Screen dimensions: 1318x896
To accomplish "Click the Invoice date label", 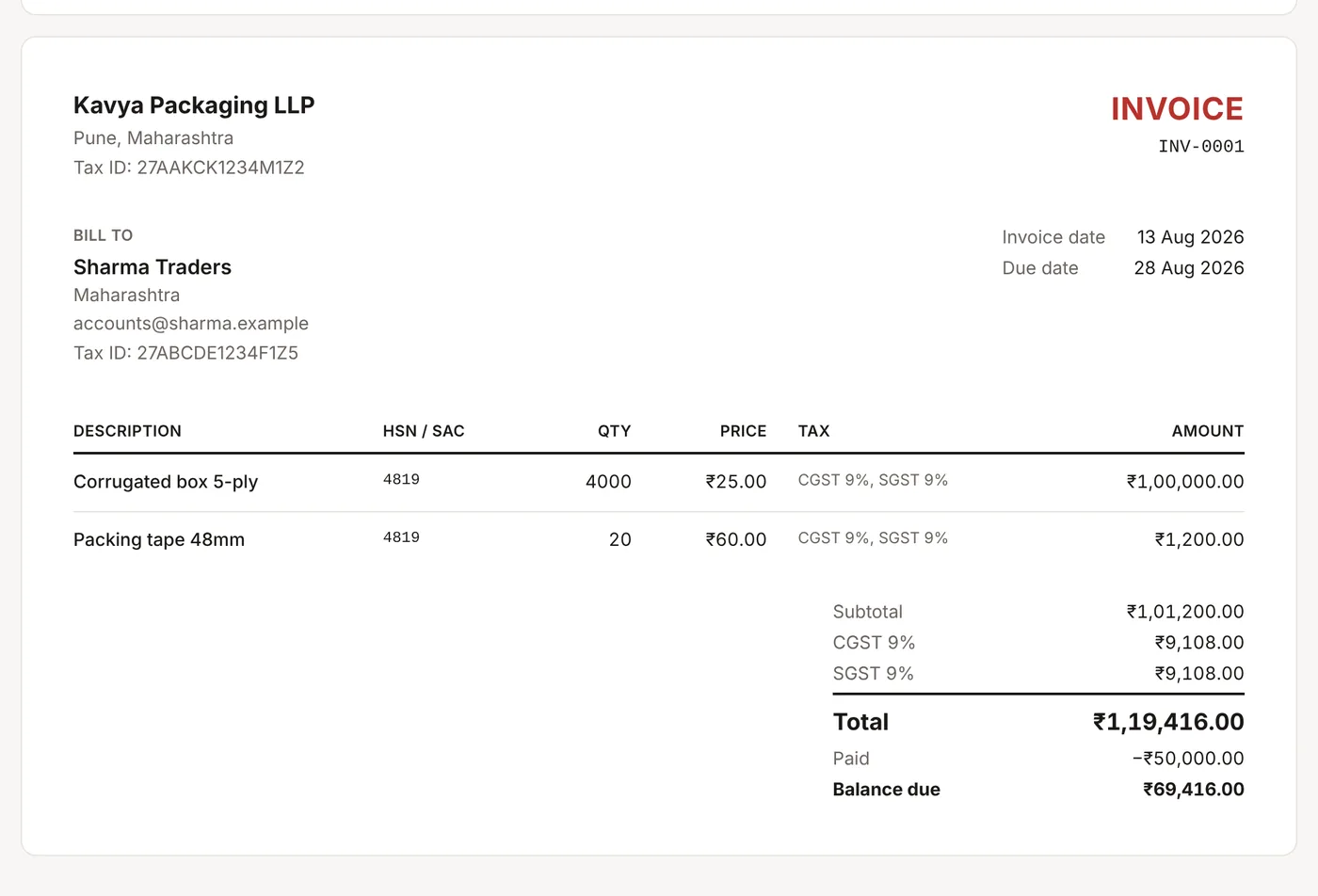I will pyautogui.click(x=1053, y=237).
